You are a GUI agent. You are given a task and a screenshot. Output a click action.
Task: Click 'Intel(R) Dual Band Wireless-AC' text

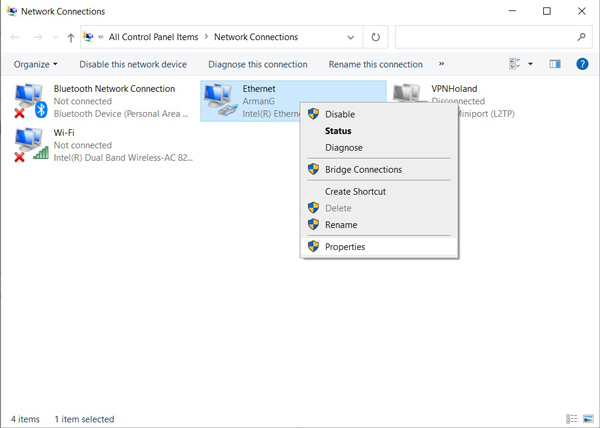click(x=123, y=158)
